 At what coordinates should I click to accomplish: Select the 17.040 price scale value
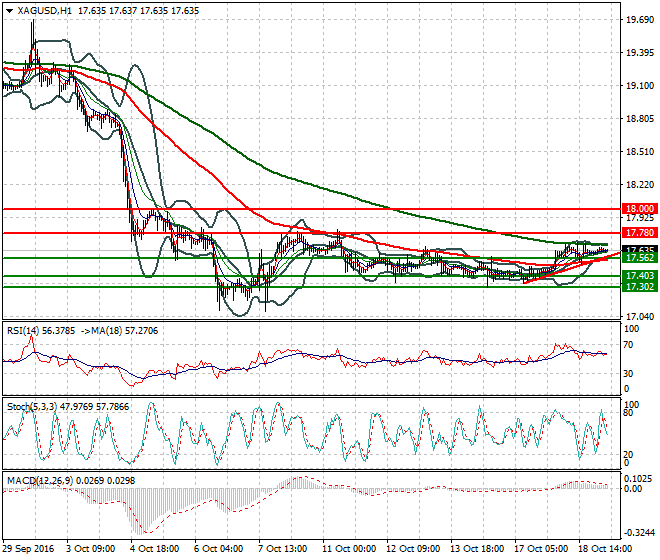click(640, 316)
